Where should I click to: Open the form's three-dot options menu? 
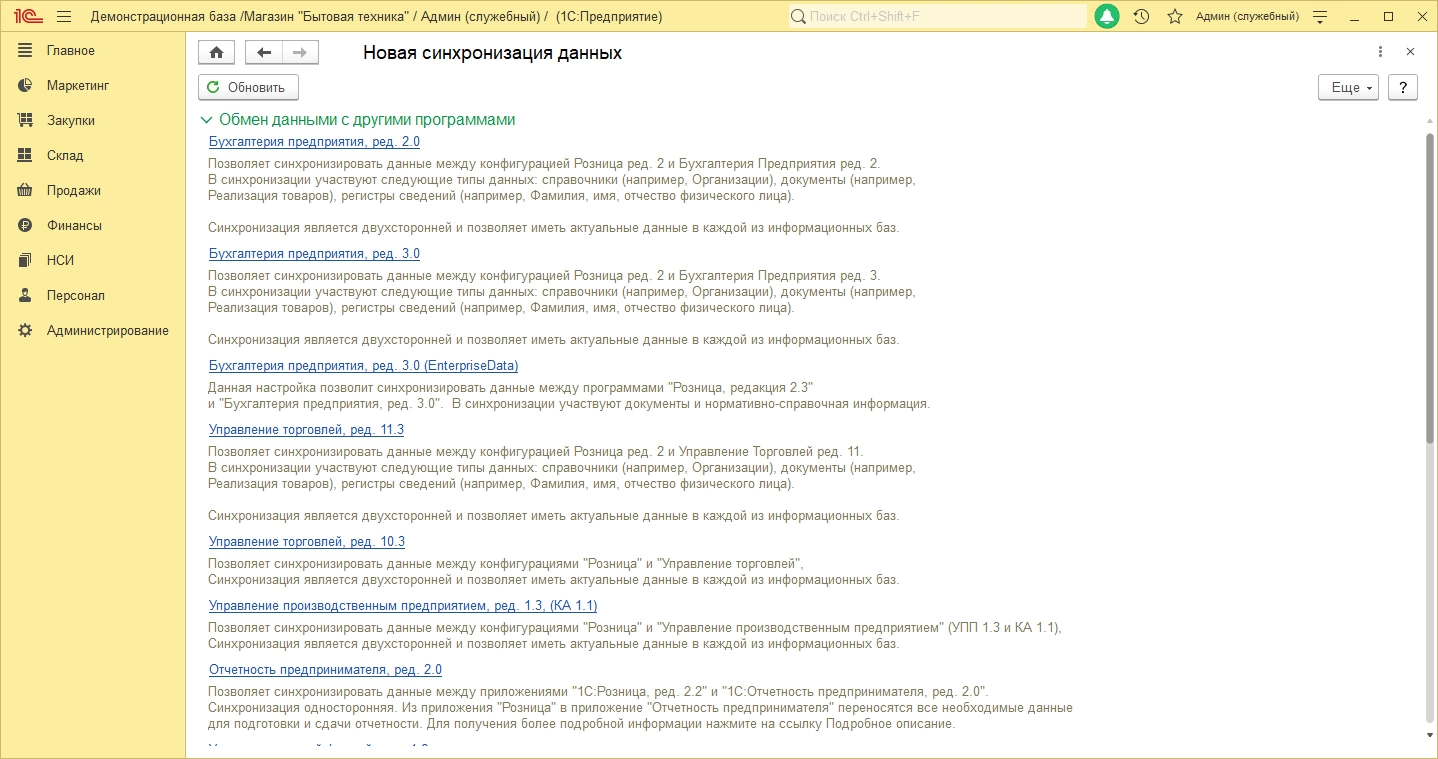(1380, 52)
